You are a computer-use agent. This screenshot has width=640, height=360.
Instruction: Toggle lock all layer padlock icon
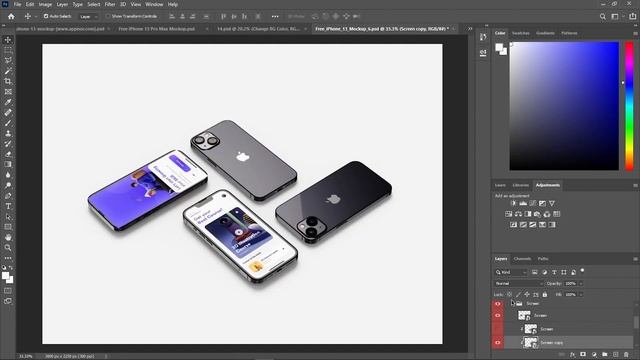point(544,294)
